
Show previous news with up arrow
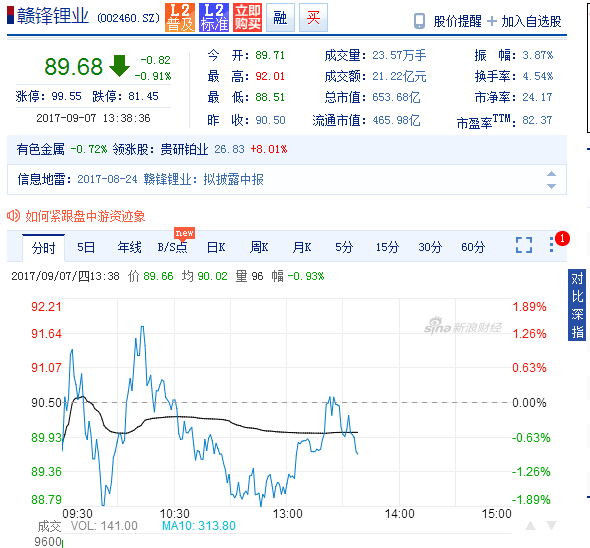[x=551, y=174]
